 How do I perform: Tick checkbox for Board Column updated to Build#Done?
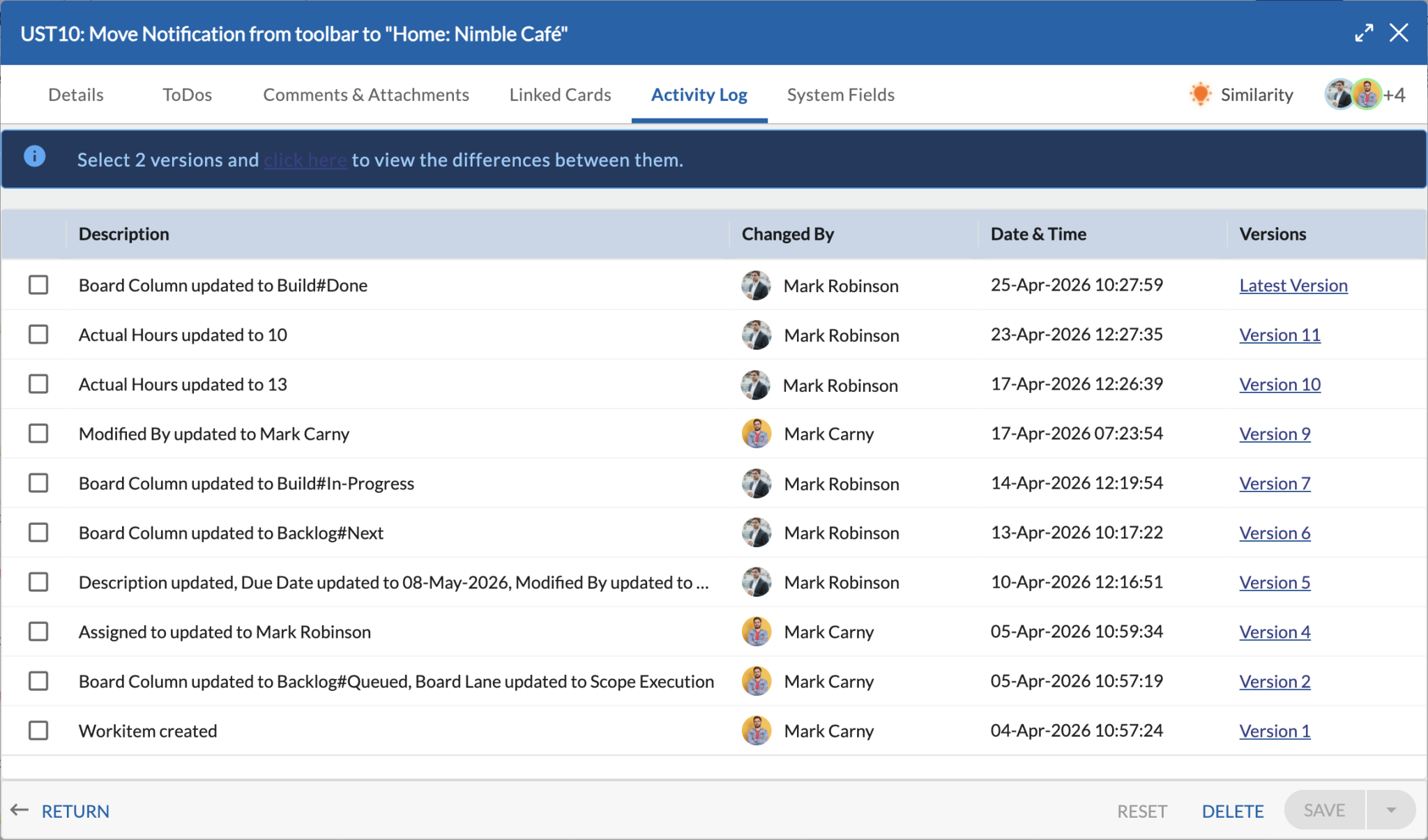tap(38, 284)
